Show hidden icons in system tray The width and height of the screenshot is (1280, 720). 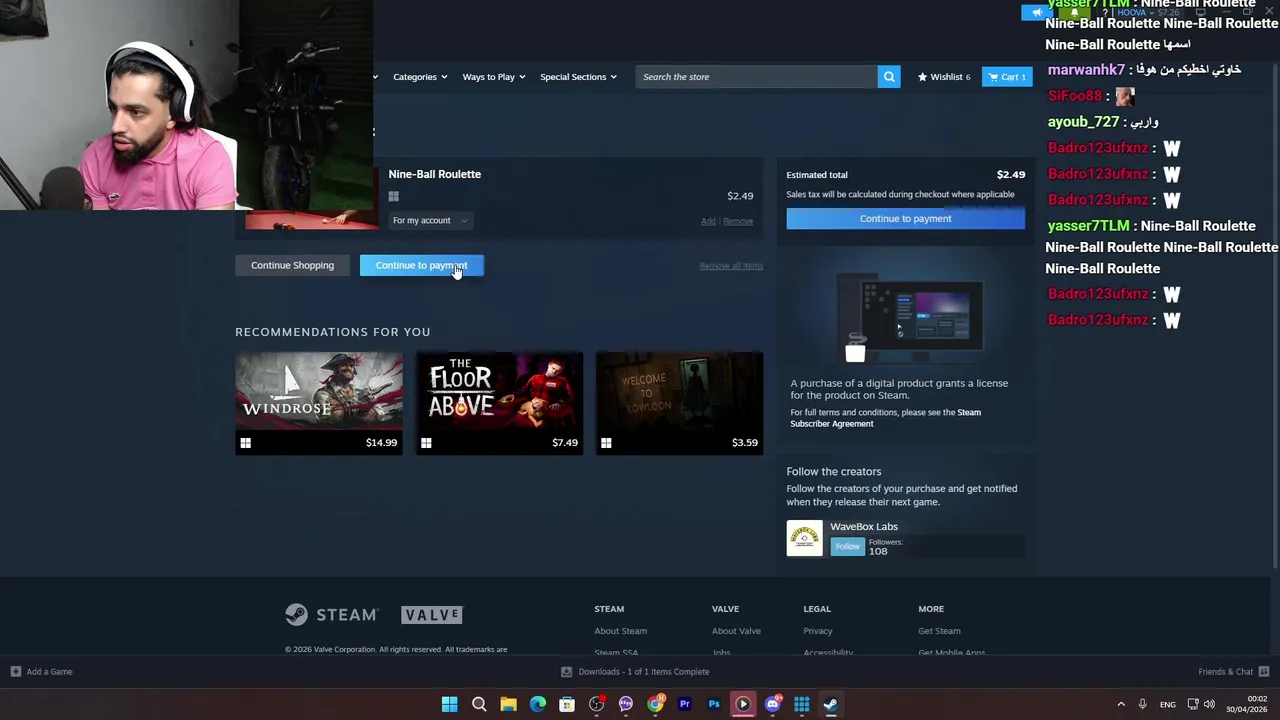(1121, 704)
